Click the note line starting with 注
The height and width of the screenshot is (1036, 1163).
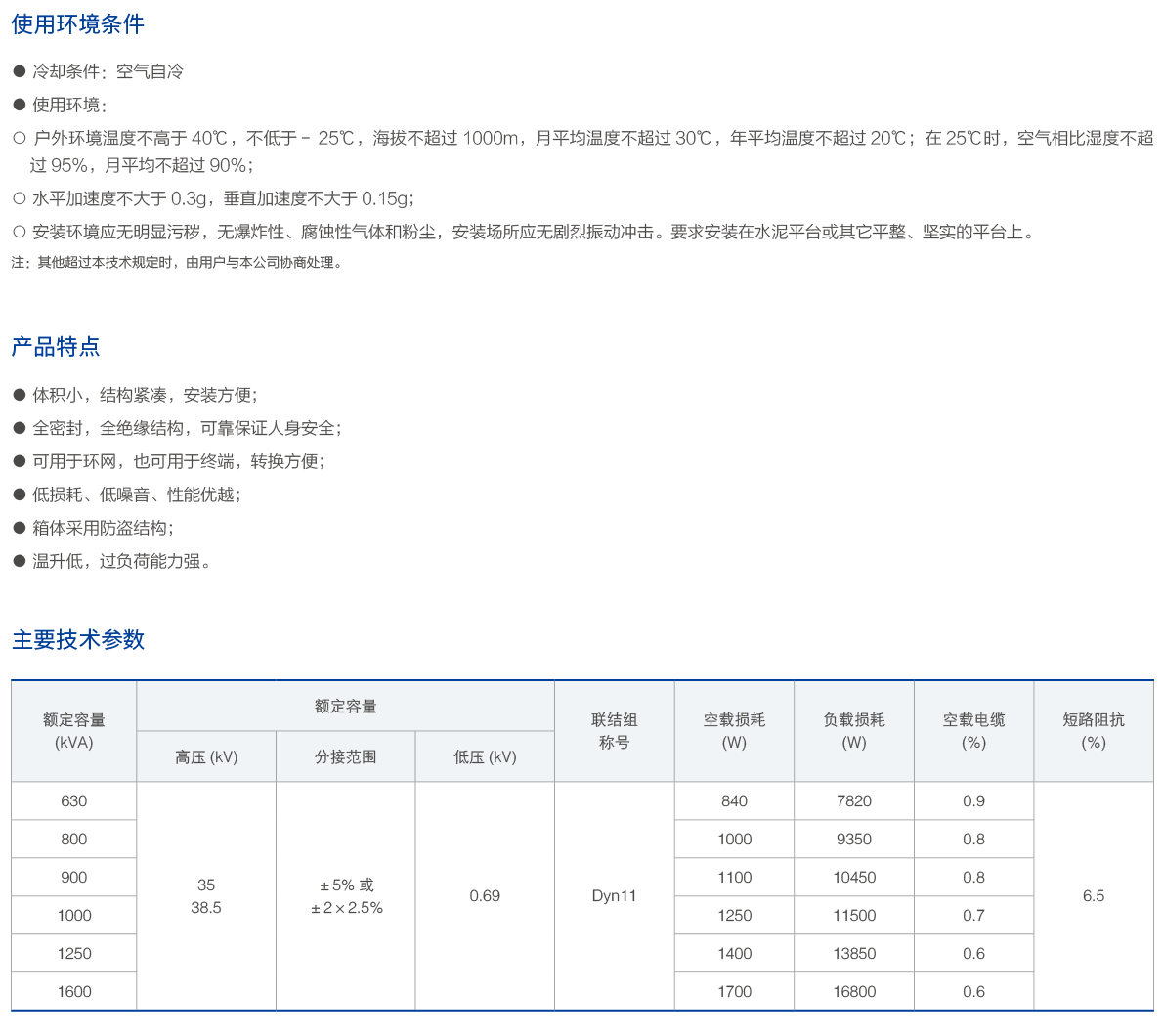177,262
